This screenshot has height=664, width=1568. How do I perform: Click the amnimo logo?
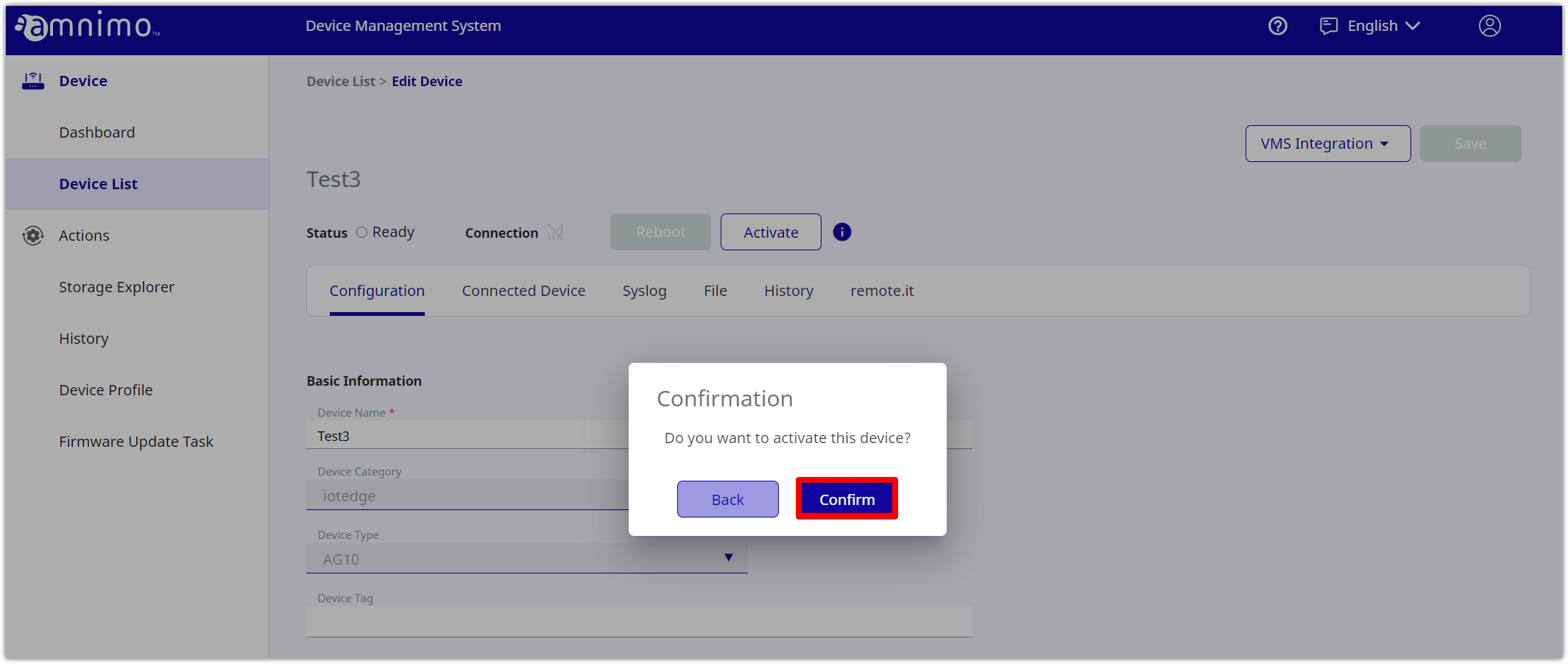point(87,27)
